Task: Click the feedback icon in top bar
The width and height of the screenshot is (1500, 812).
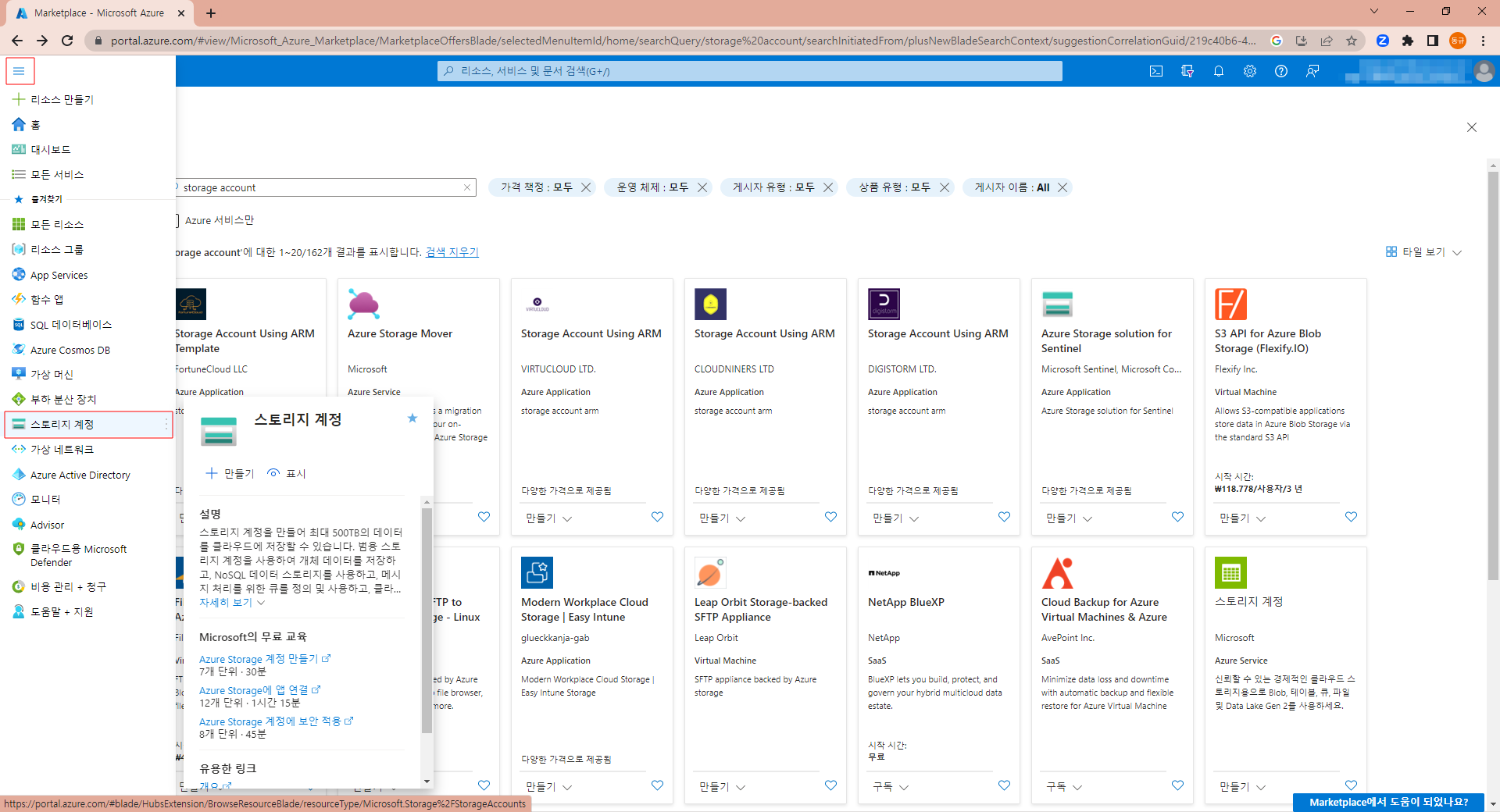Action: pos(1312,71)
